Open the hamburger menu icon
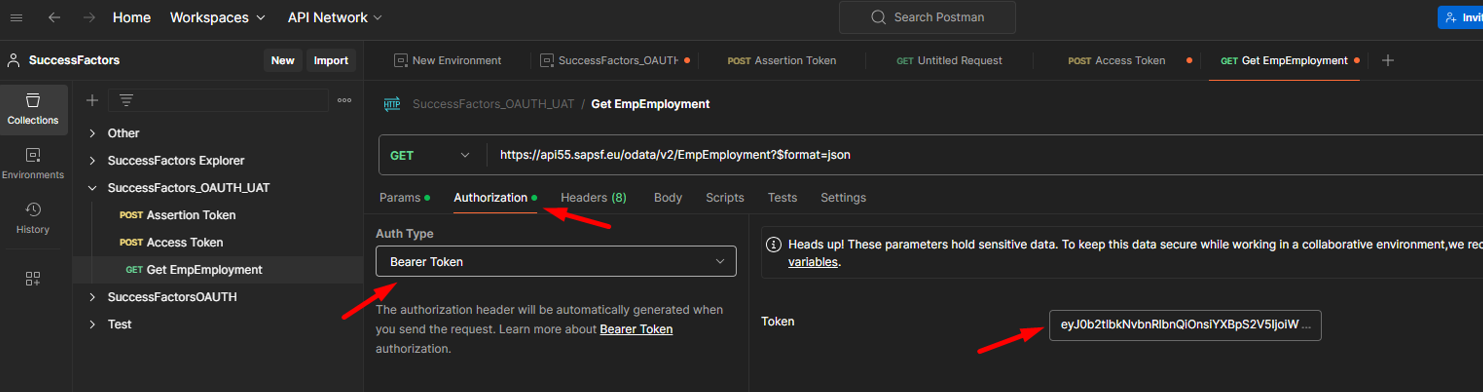This screenshot has height=392, width=1483. coord(16,17)
